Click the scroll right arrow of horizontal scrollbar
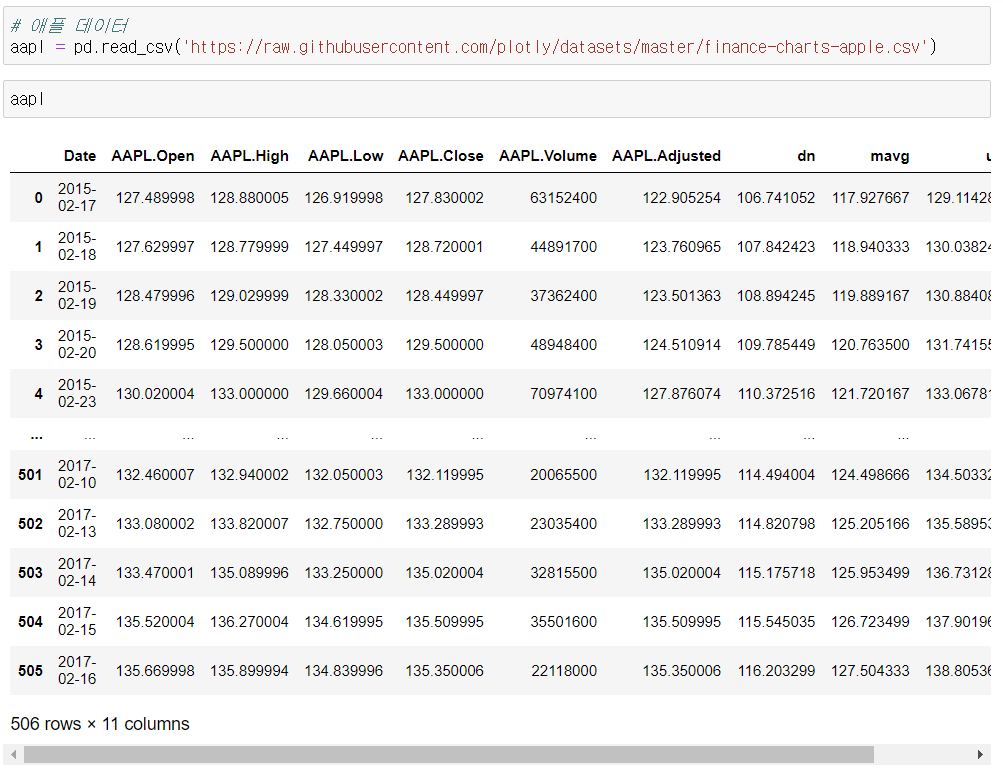Viewport: 1003px width, 771px height. click(981, 754)
